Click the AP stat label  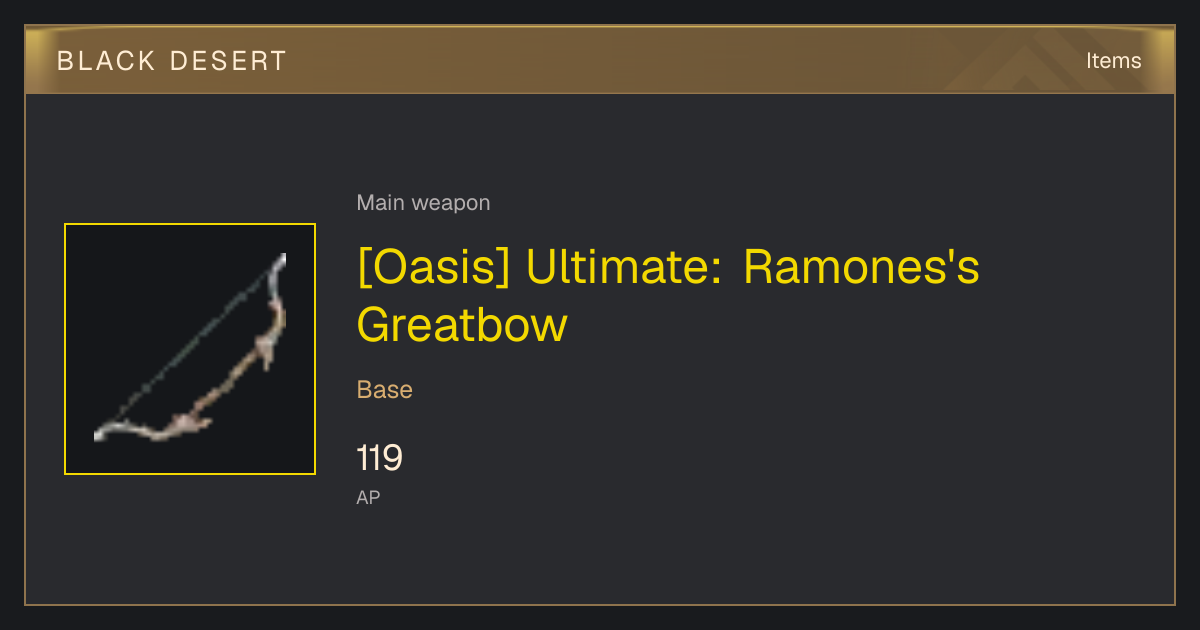368,497
